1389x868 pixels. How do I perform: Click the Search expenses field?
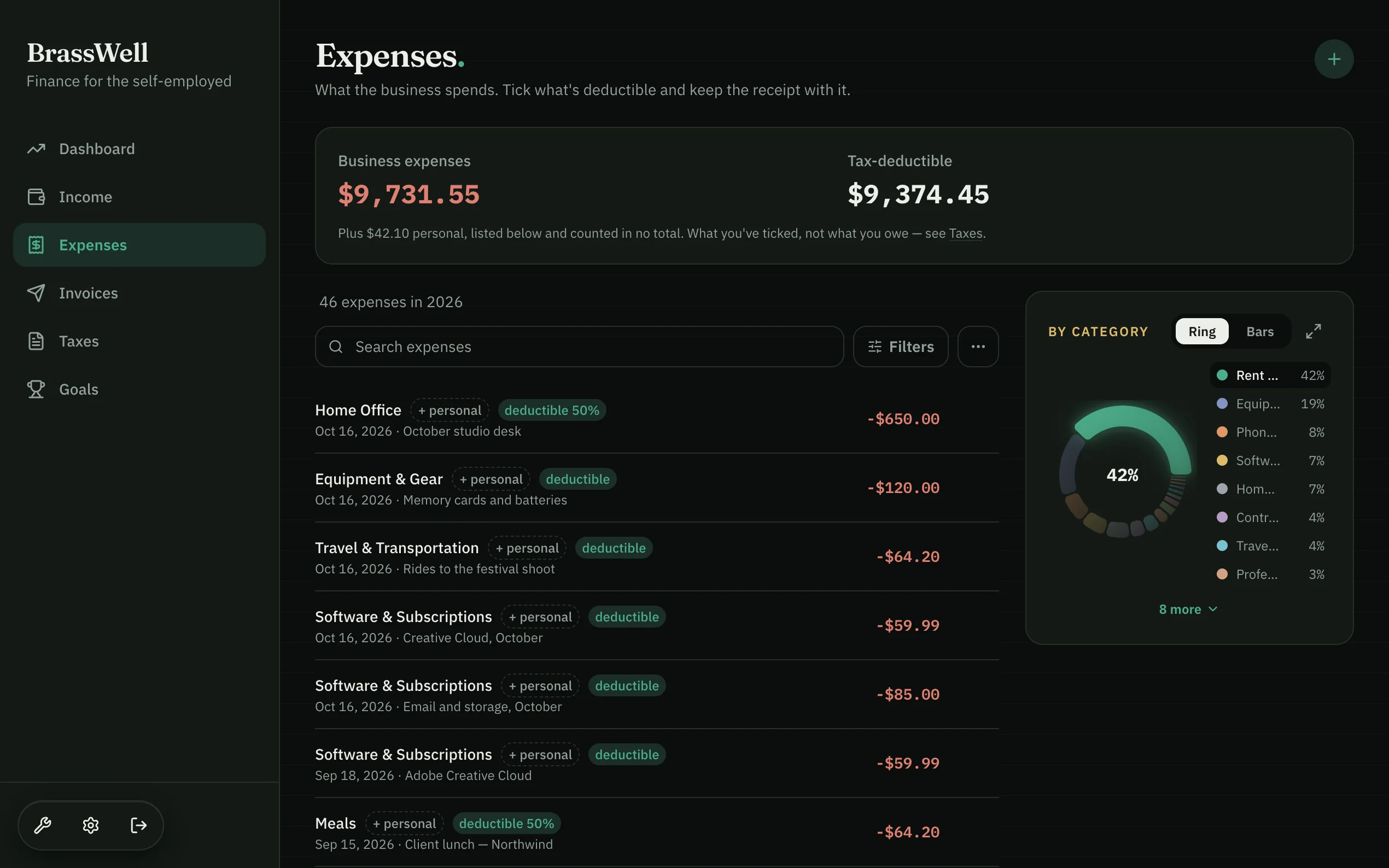579,347
